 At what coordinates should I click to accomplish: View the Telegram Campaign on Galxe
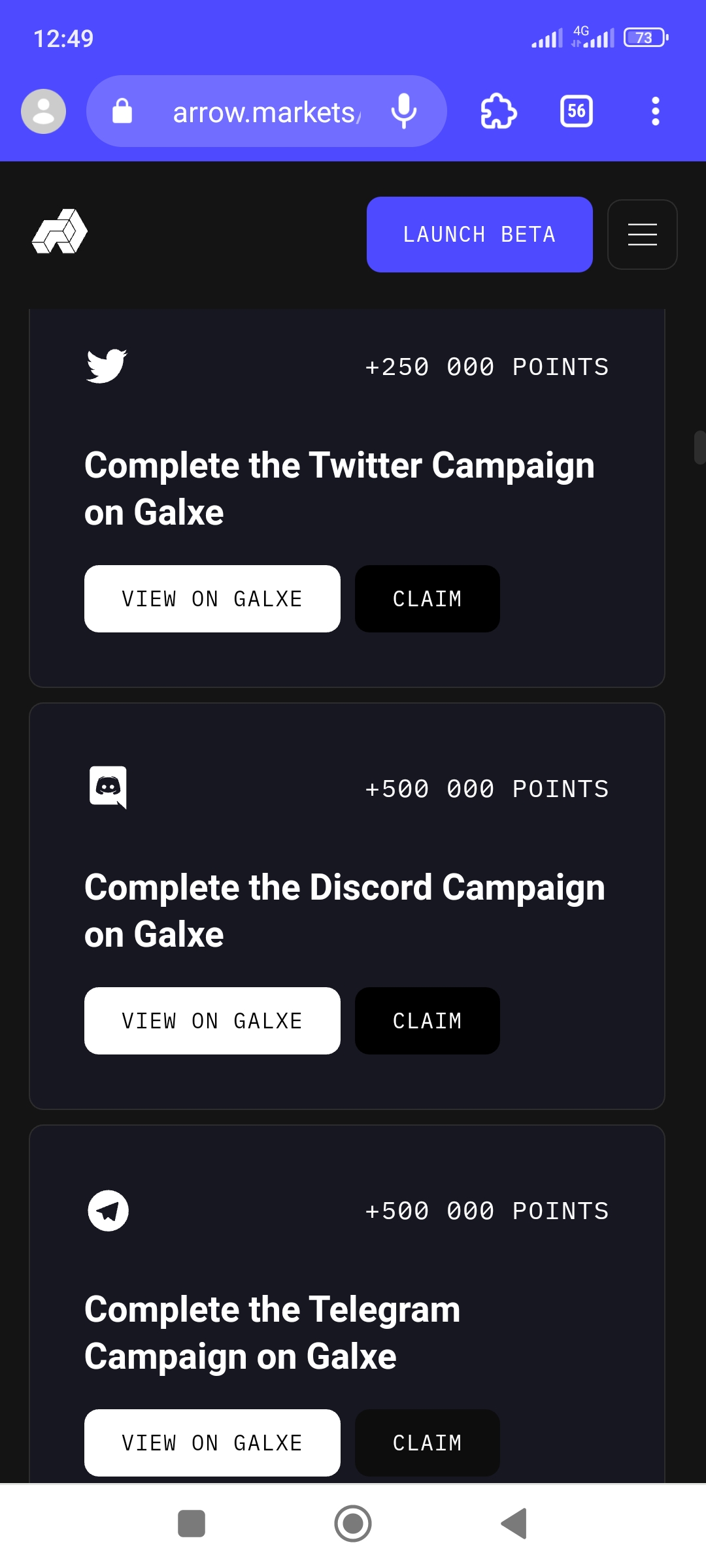(x=212, y=1443)
